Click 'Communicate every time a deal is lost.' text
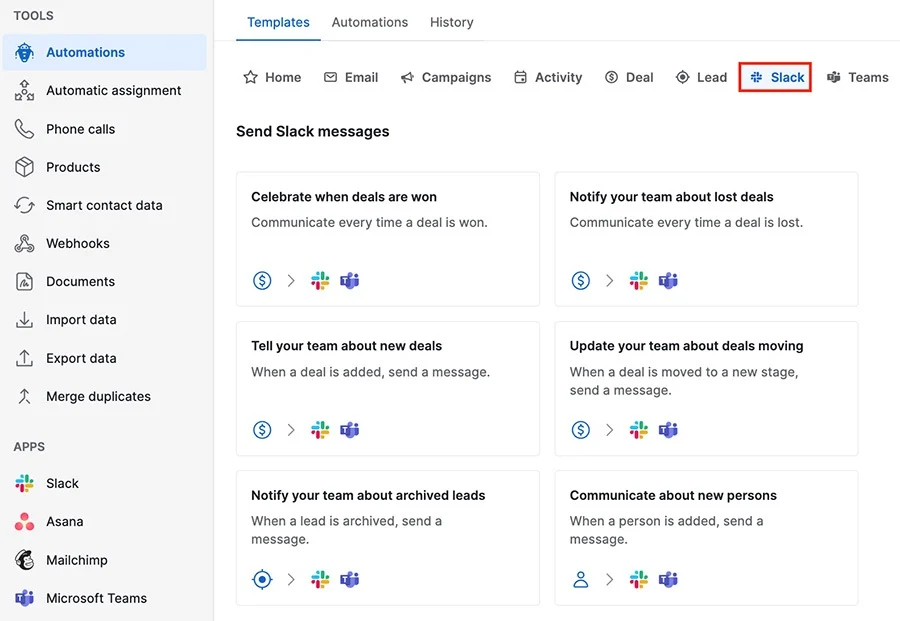 [x=686, y=222]
